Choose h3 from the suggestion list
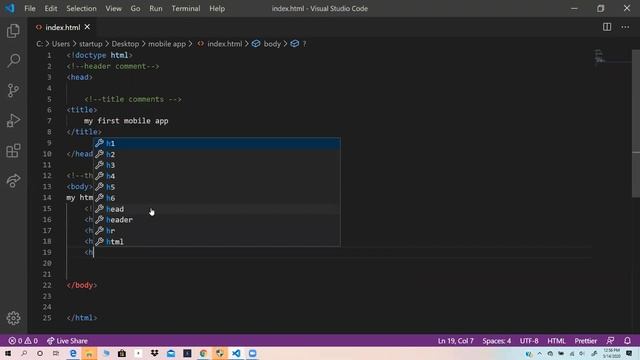Viewport: 640px width, 360px height. tap(217, 165)
